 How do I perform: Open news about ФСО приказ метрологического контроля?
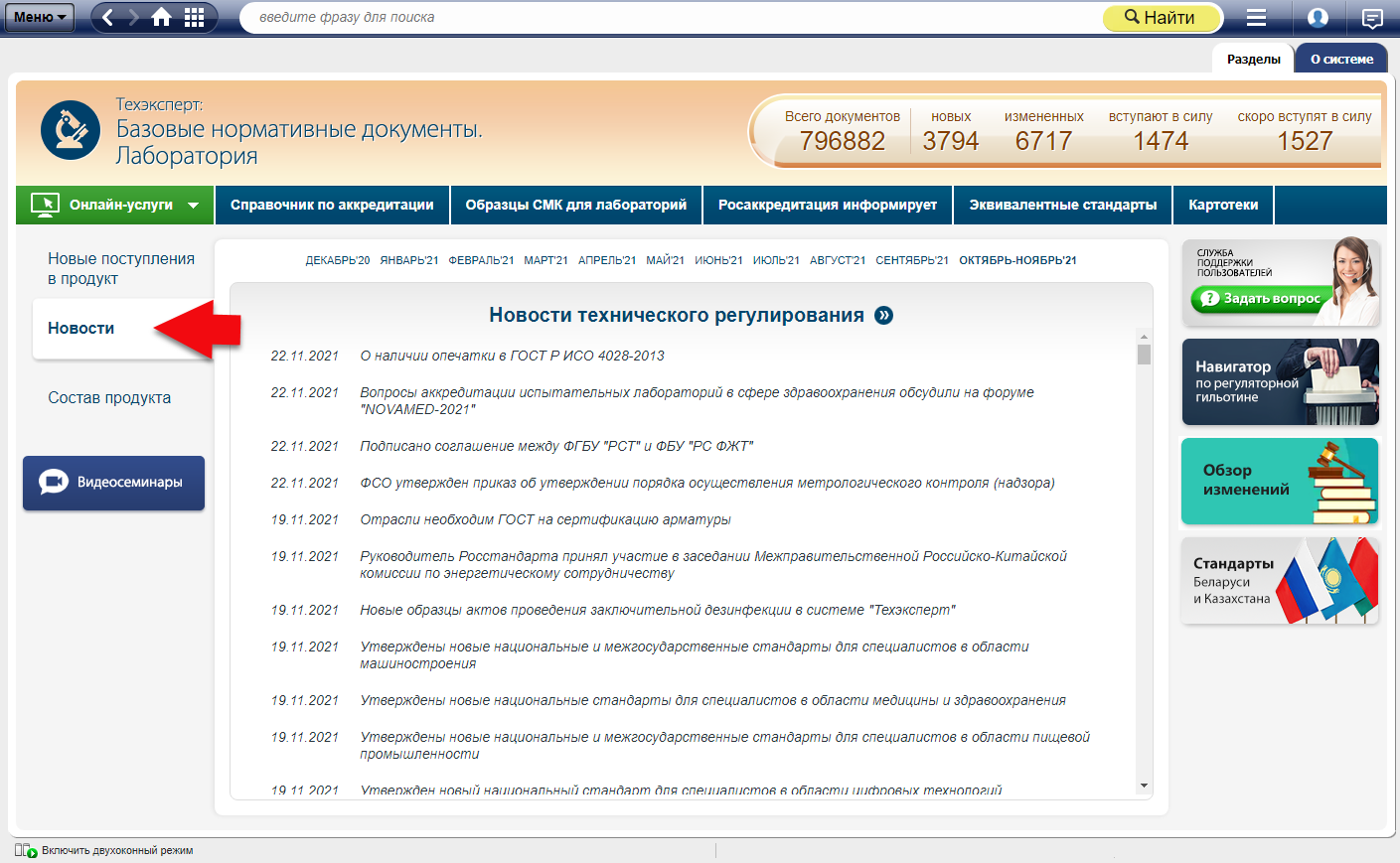point(707,483)
